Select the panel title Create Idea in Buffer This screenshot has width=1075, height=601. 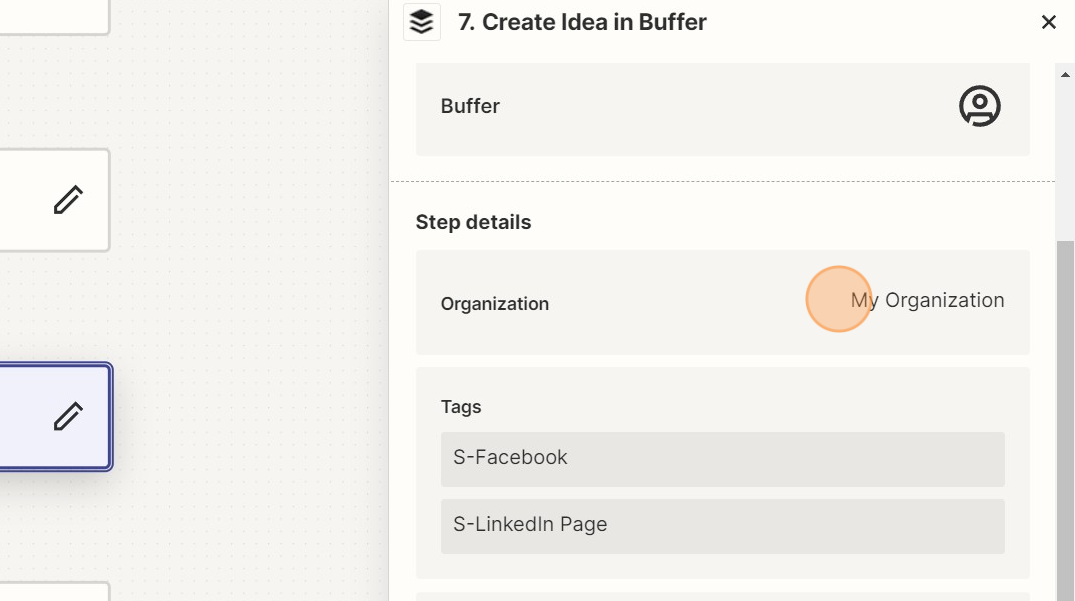[581, 21]
